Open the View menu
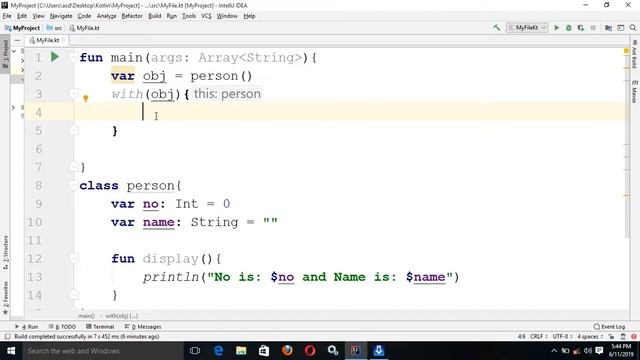Image resolution: width=640 pixels, height=360 pixels. coord(38,16)
